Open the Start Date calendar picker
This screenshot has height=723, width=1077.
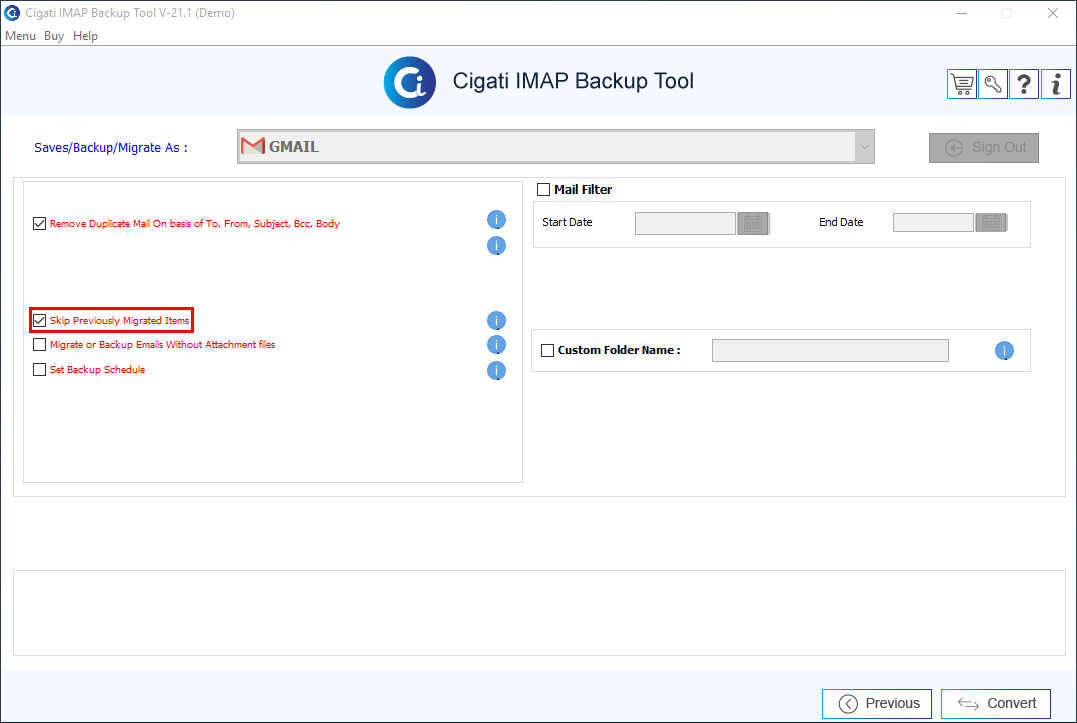tap(753, 223)
